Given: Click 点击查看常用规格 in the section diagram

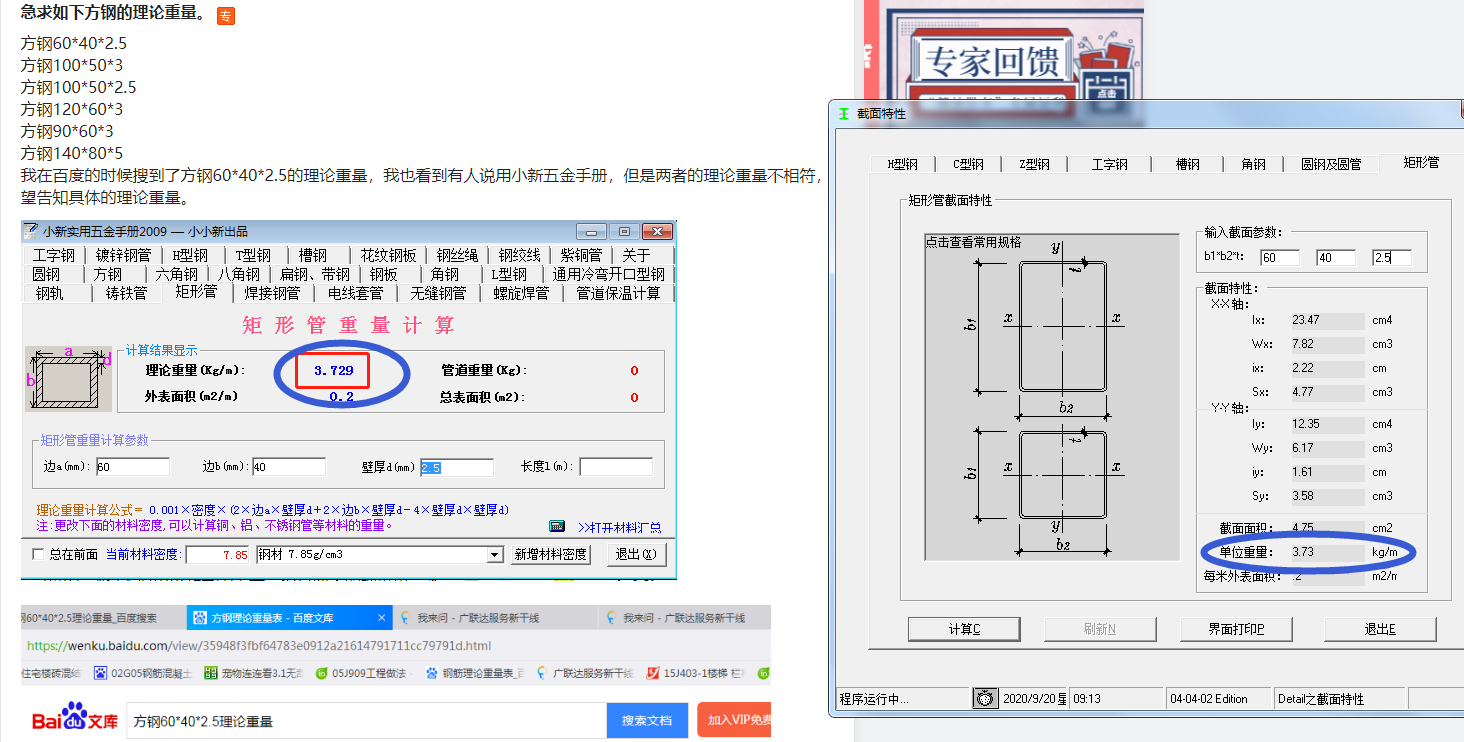Looking at the screenshot, I should point(974,242).
